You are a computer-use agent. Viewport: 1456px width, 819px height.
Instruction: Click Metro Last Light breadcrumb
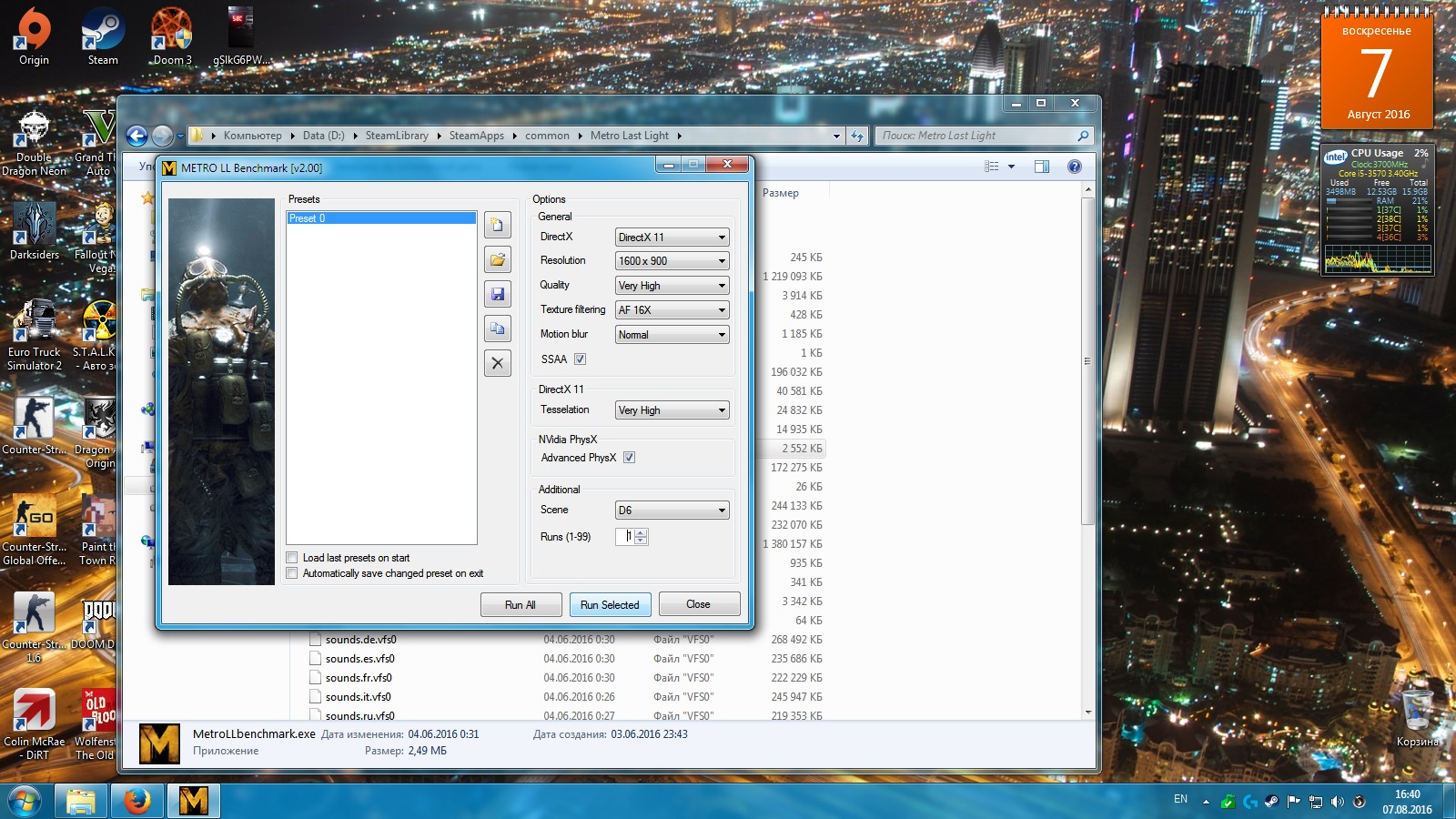629,136
